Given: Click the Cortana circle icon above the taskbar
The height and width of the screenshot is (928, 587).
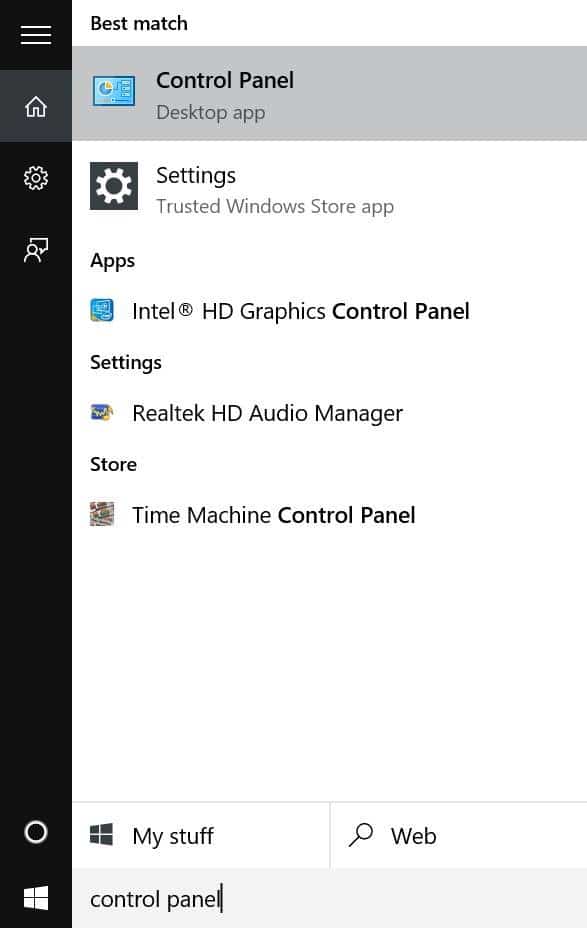Looking at the screenshot, I should coord(36,832).
